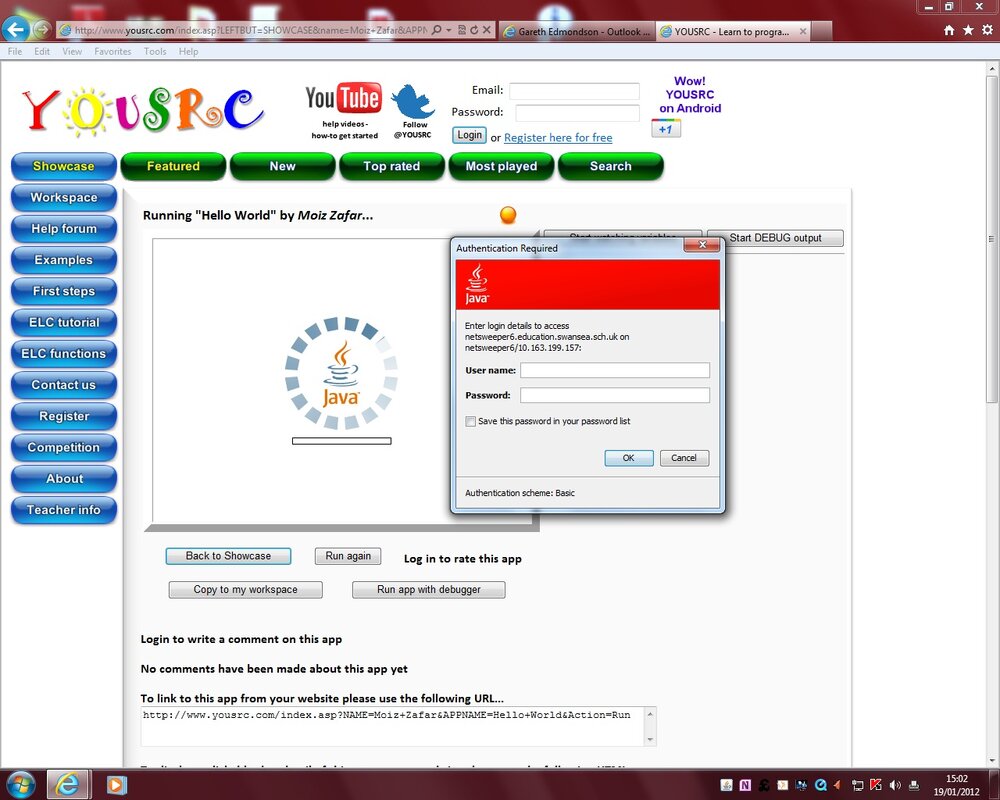Open Contact us from the sidebar
The width and height of the screenshot is (1000, 800).
(64, 385)
